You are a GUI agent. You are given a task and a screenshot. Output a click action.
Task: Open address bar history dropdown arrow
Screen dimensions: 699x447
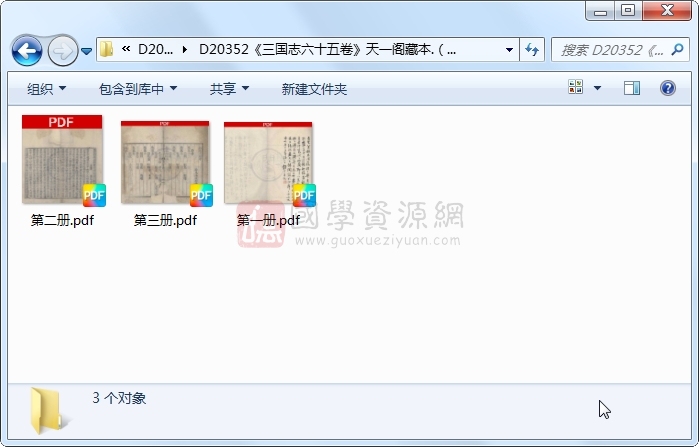coord(509,49)
